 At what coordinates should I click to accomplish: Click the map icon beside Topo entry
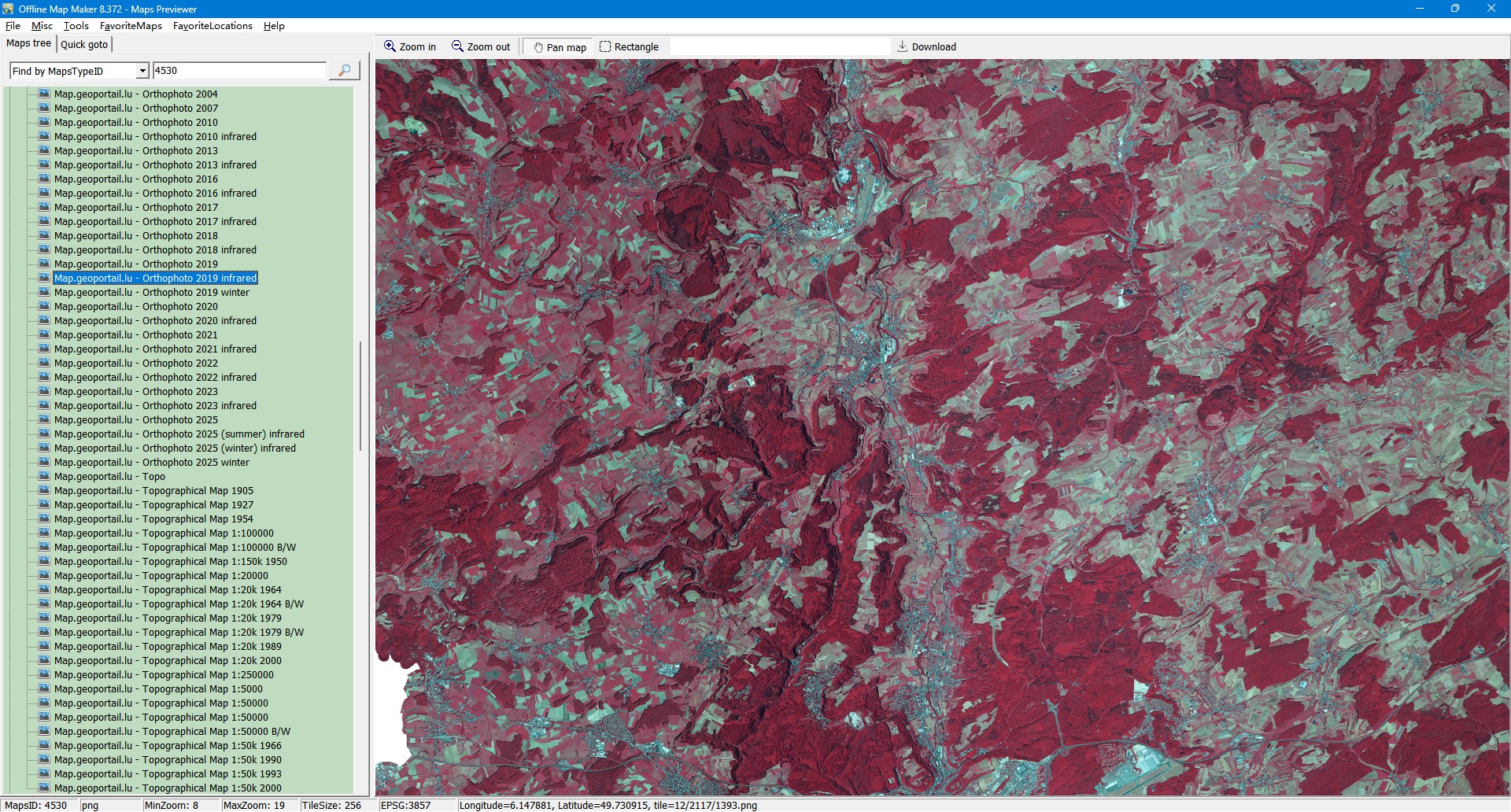[44, 476]
